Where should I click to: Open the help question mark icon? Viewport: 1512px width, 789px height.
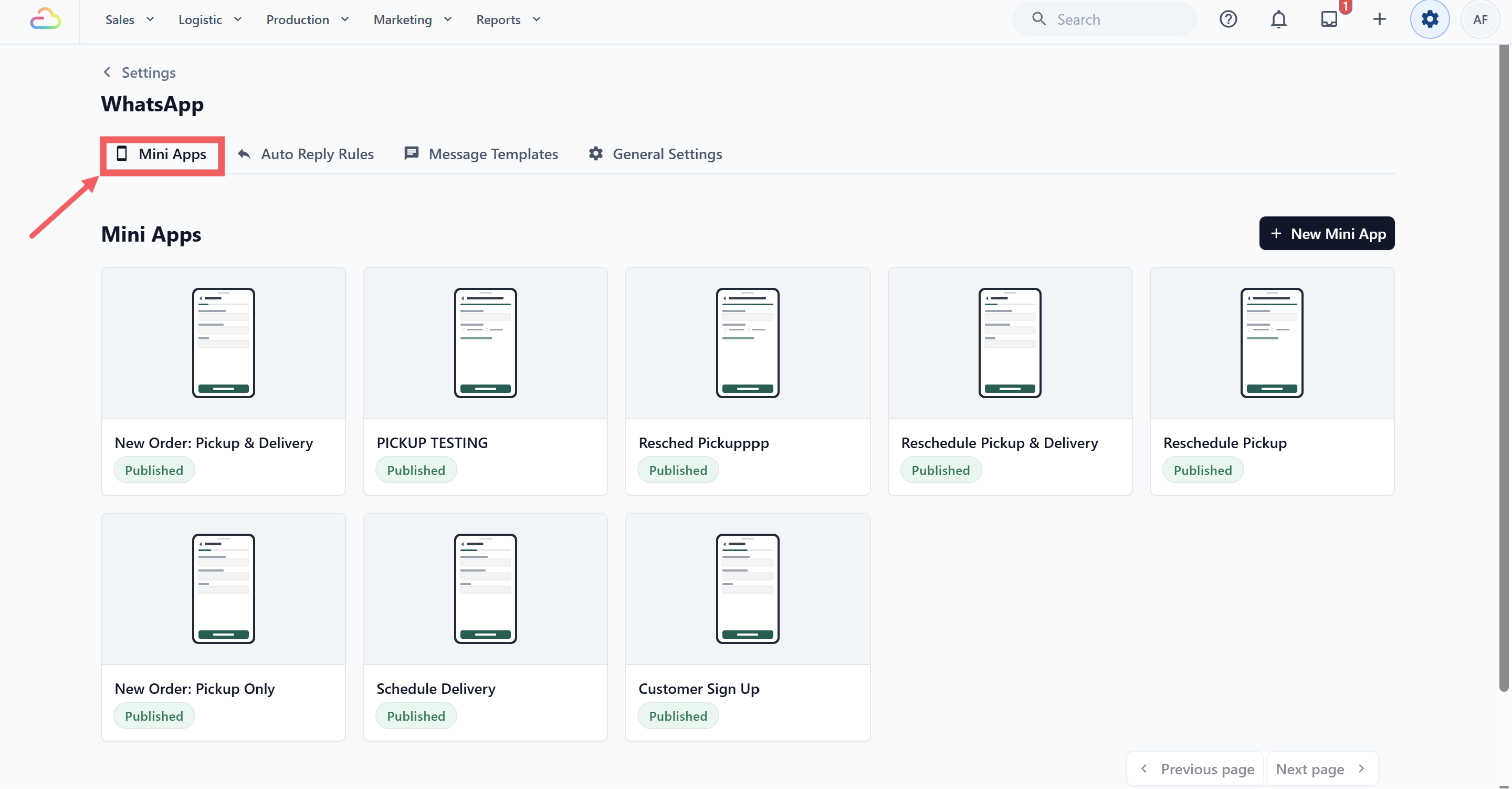pyautogui.click(x=1228, y=19)
